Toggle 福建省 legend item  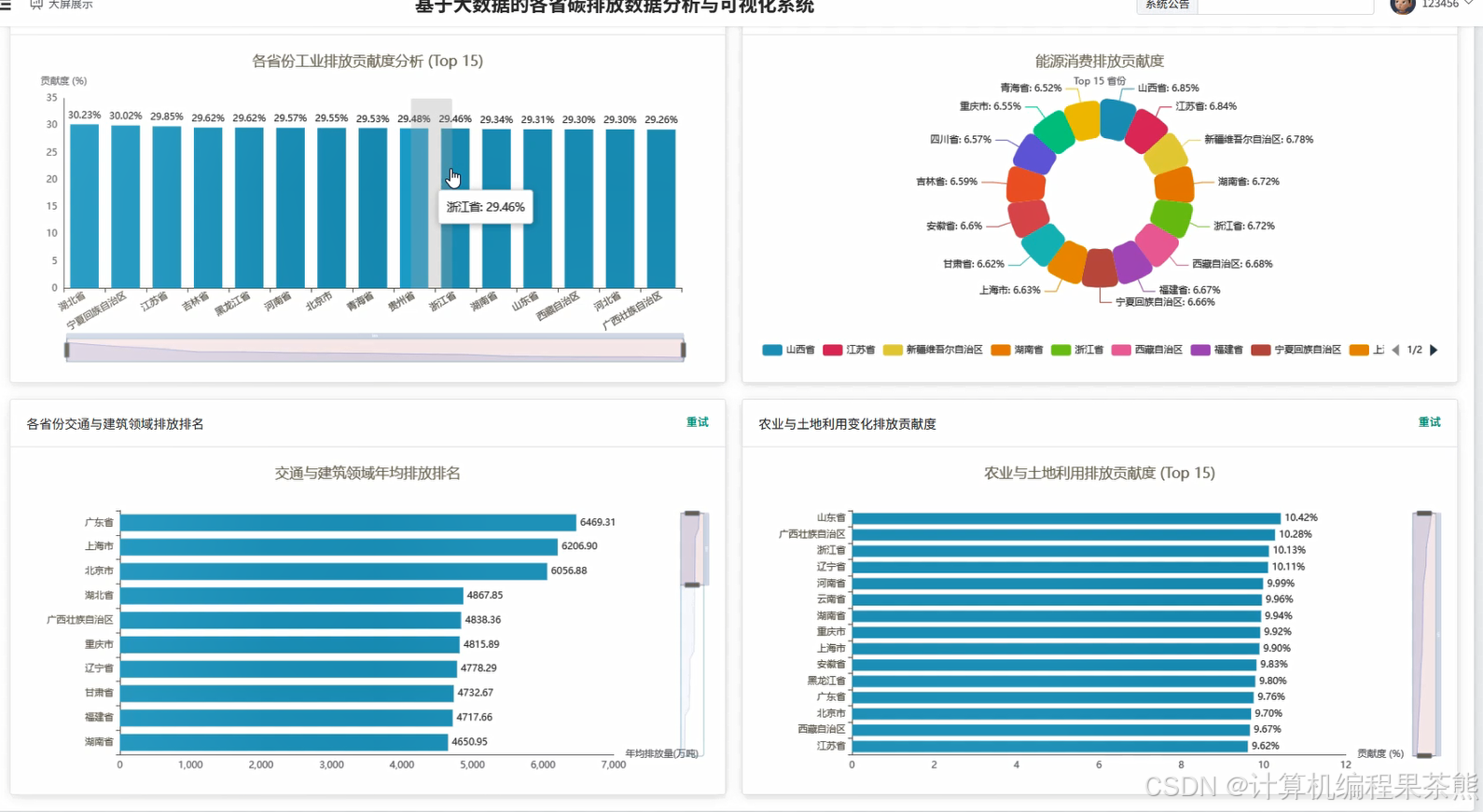pyautogui.click(x=1217, y=350)
